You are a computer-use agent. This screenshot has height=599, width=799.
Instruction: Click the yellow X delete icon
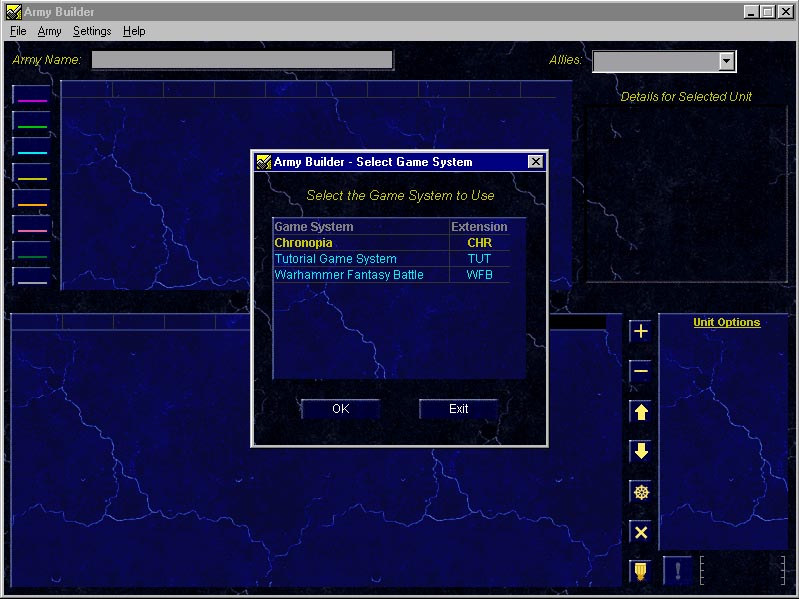click(x=641, y=532)
